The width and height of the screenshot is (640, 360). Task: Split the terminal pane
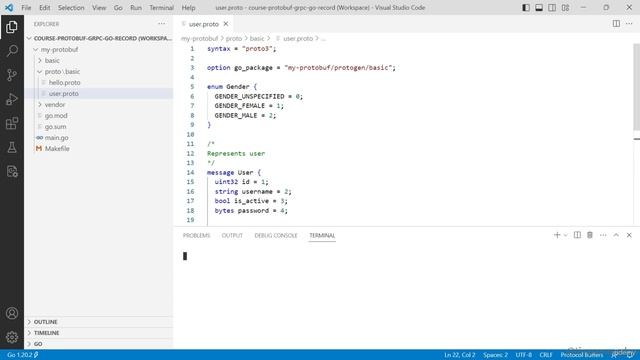pos(577,235)
